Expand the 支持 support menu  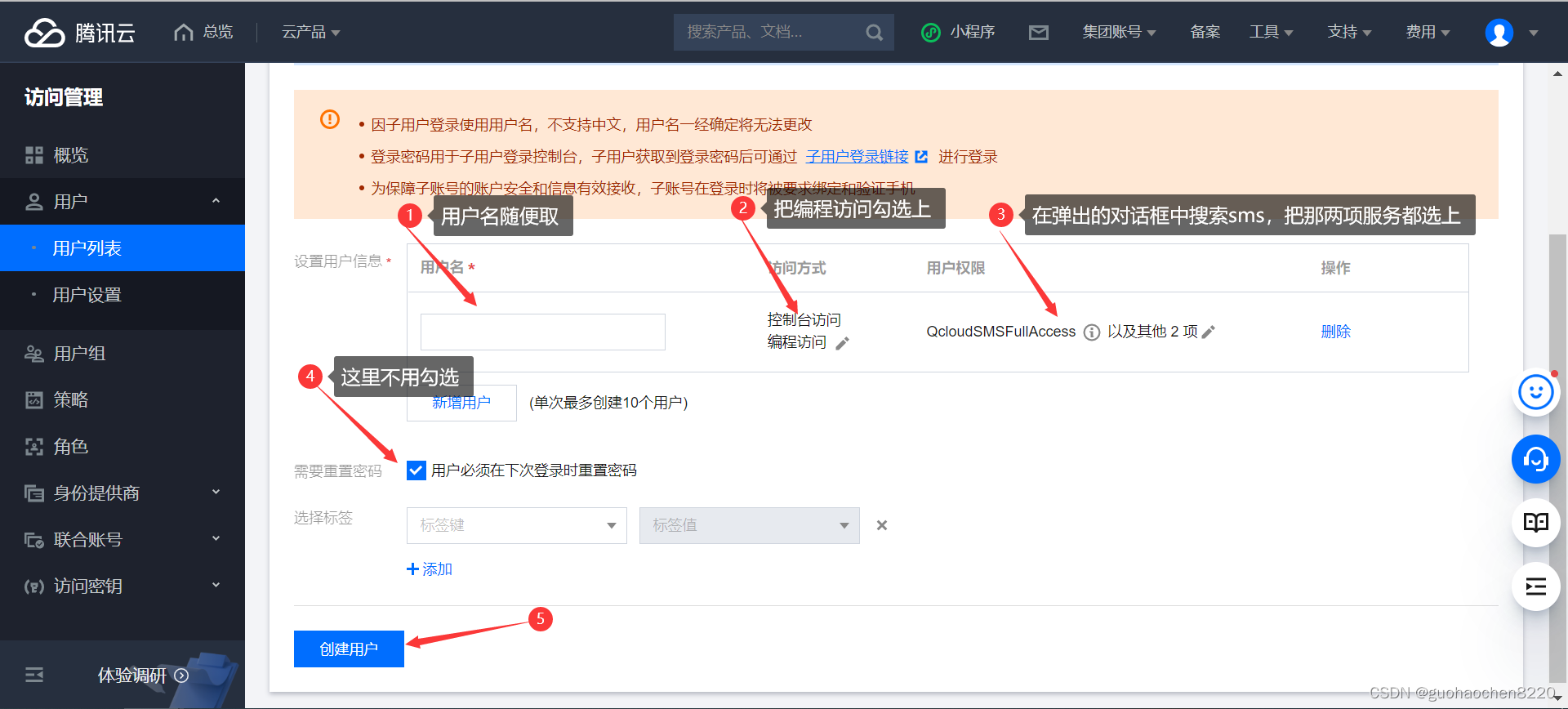click(x=1349, y=32)
